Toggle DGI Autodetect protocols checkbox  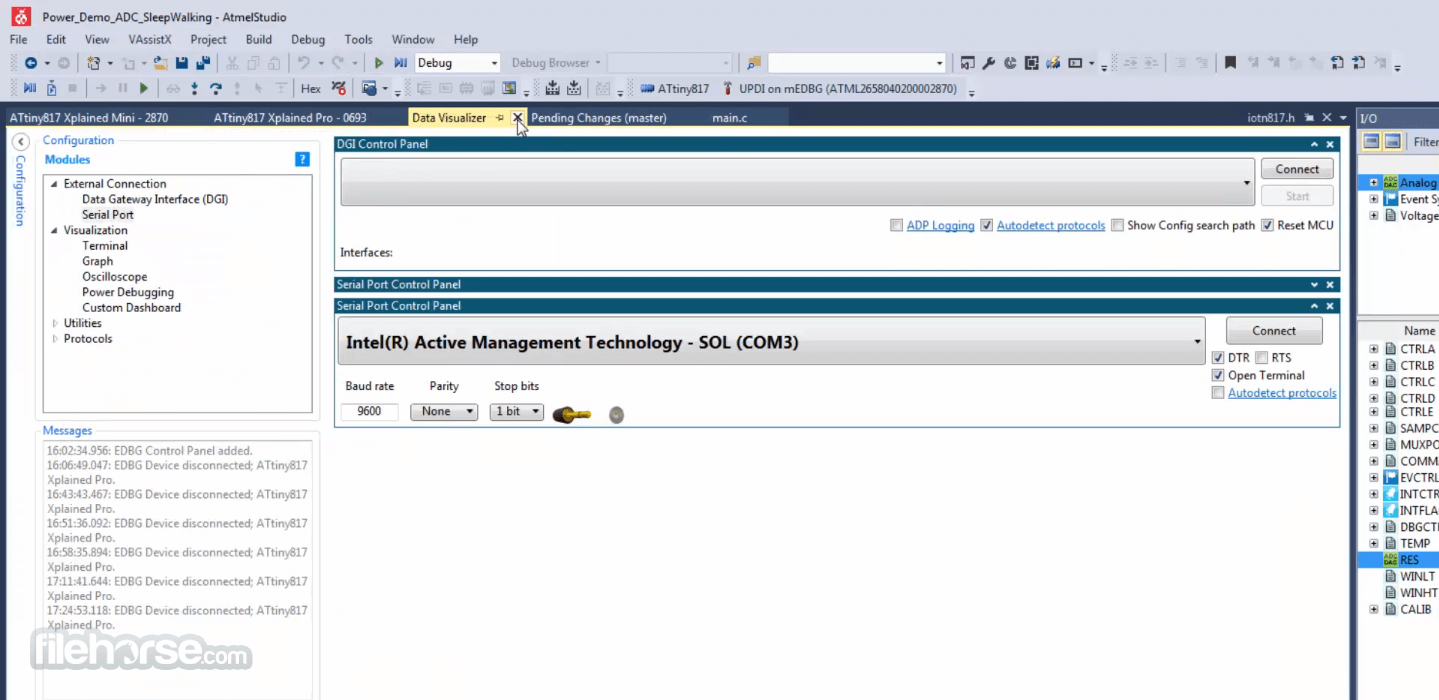(x=987, y=225)
